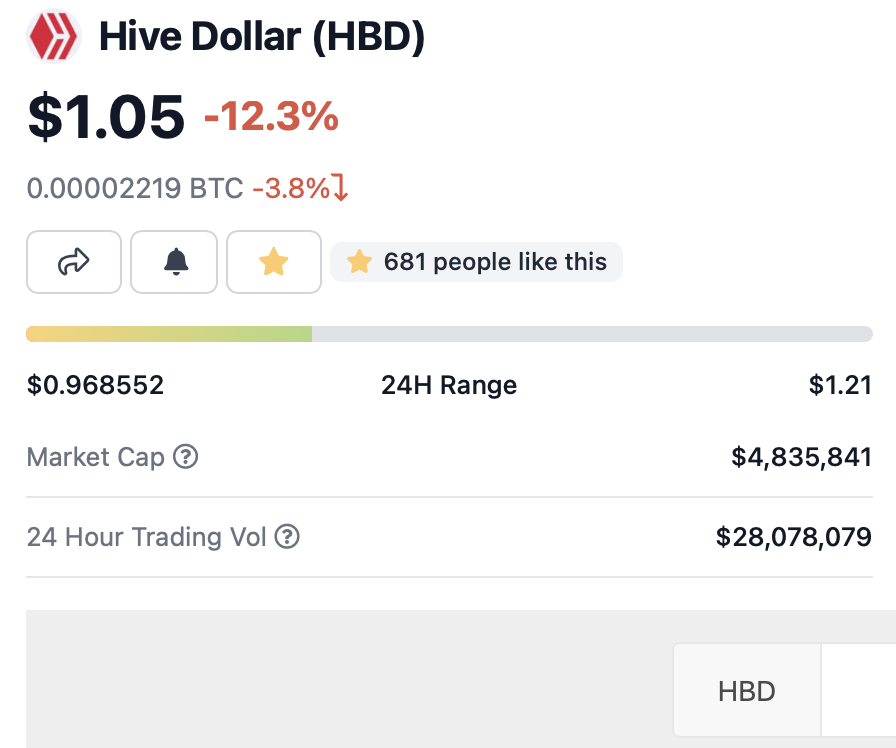
Task: Click the Market Cap help question mark
Action: 186,457
